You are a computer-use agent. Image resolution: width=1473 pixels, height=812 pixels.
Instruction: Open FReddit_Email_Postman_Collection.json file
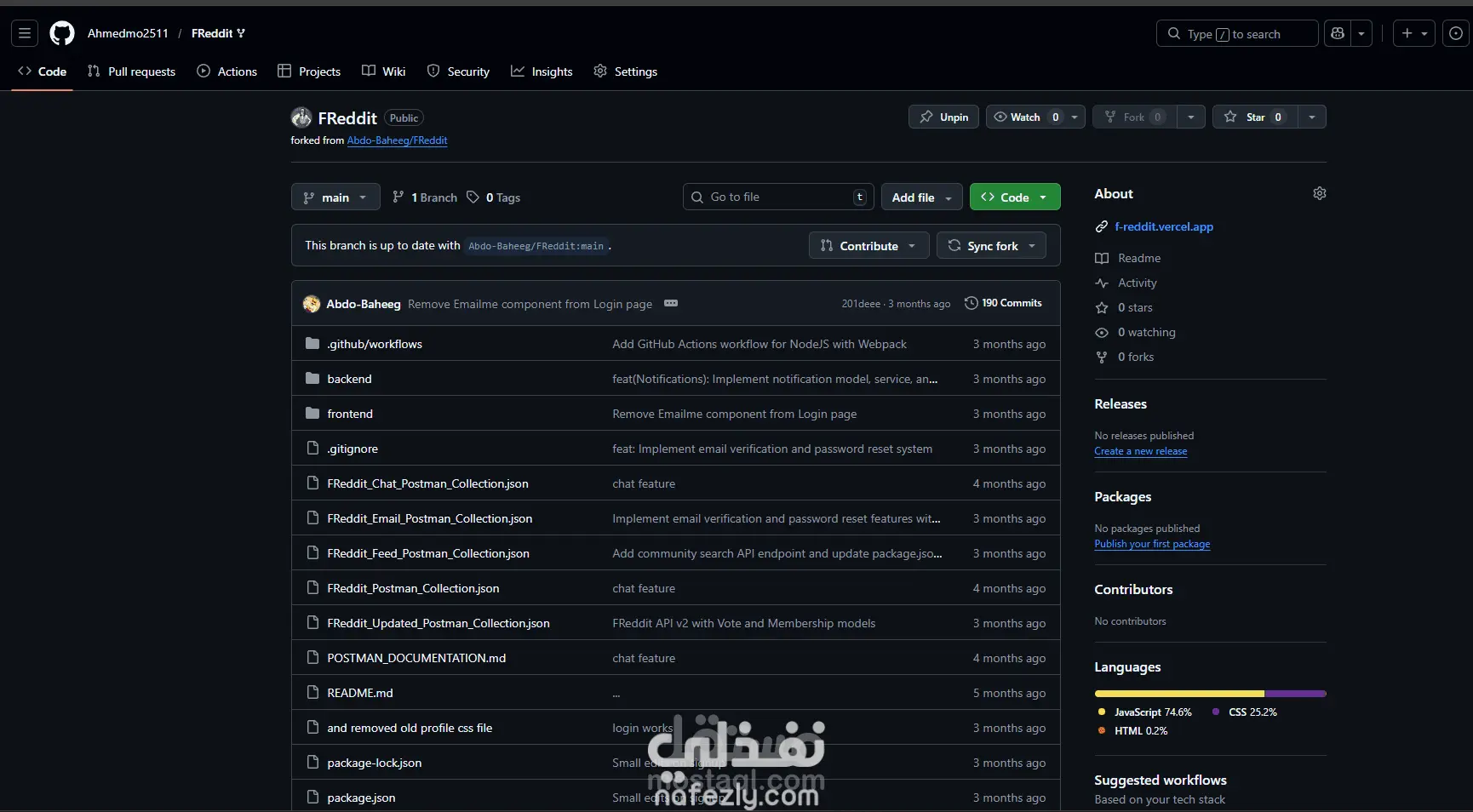point(429,518)
